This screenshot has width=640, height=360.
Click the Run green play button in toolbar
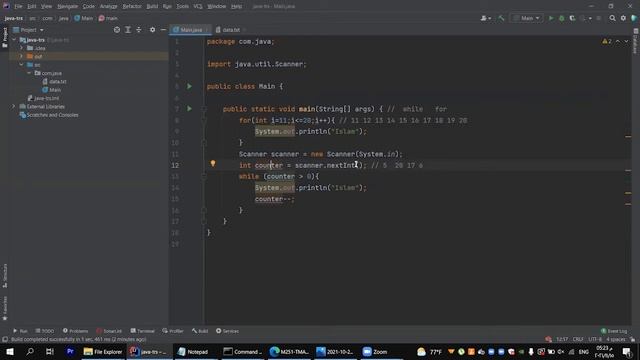pos(551,18)
